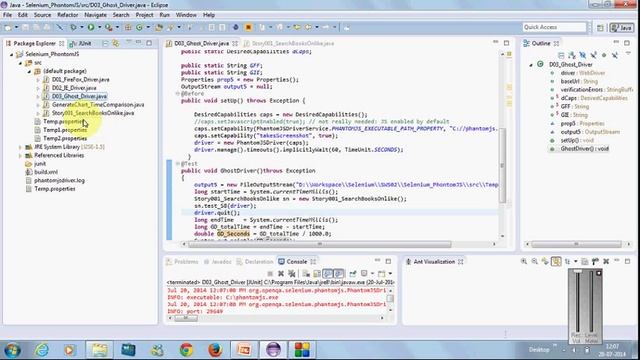Select build.xml in Package Explorer
The image size is (640, 360).
46,172
